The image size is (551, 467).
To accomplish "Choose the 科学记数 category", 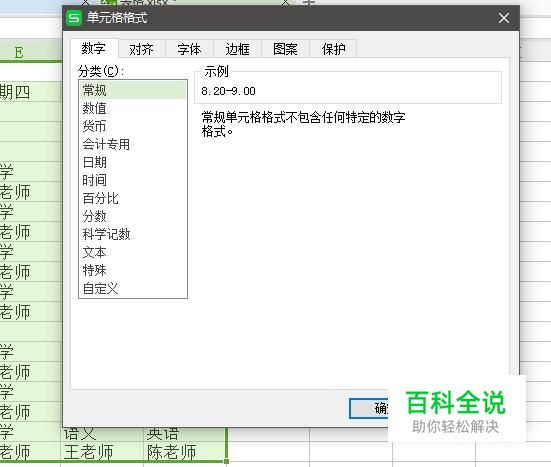I will pos(133,234).
